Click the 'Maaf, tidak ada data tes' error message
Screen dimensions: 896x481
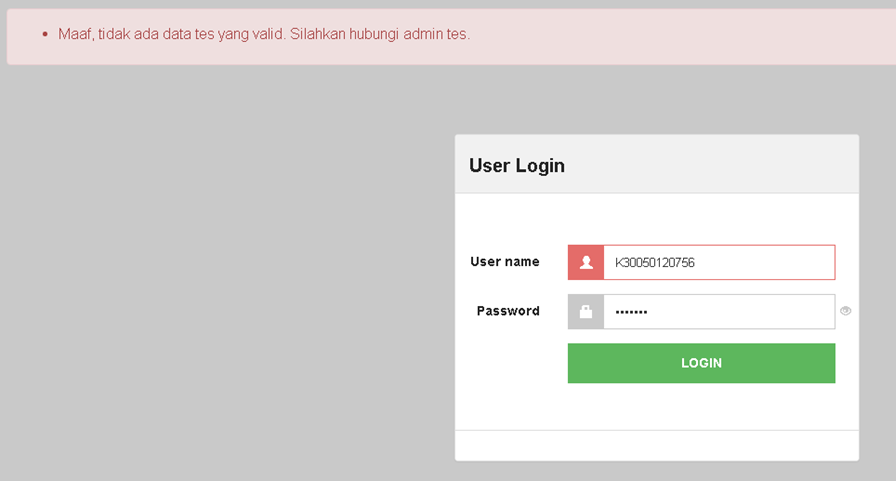coord(264,34)
